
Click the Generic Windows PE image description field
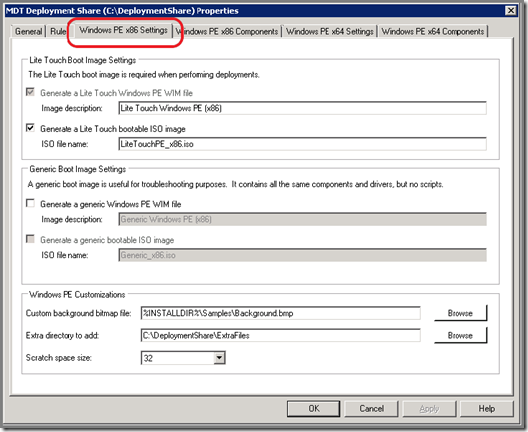pyautogui.click(x=302, y=219)
